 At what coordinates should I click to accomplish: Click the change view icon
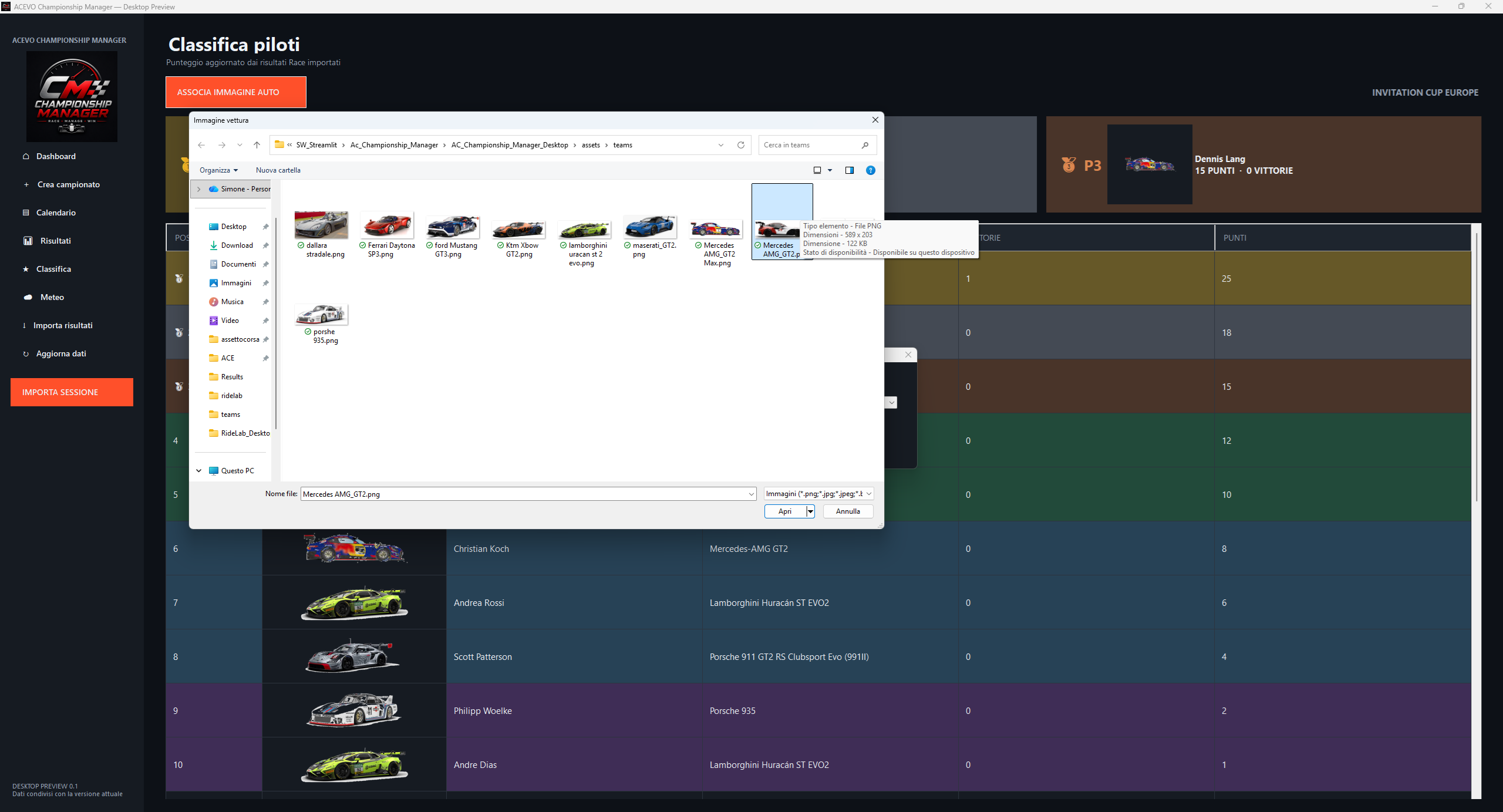coord(817,170)
